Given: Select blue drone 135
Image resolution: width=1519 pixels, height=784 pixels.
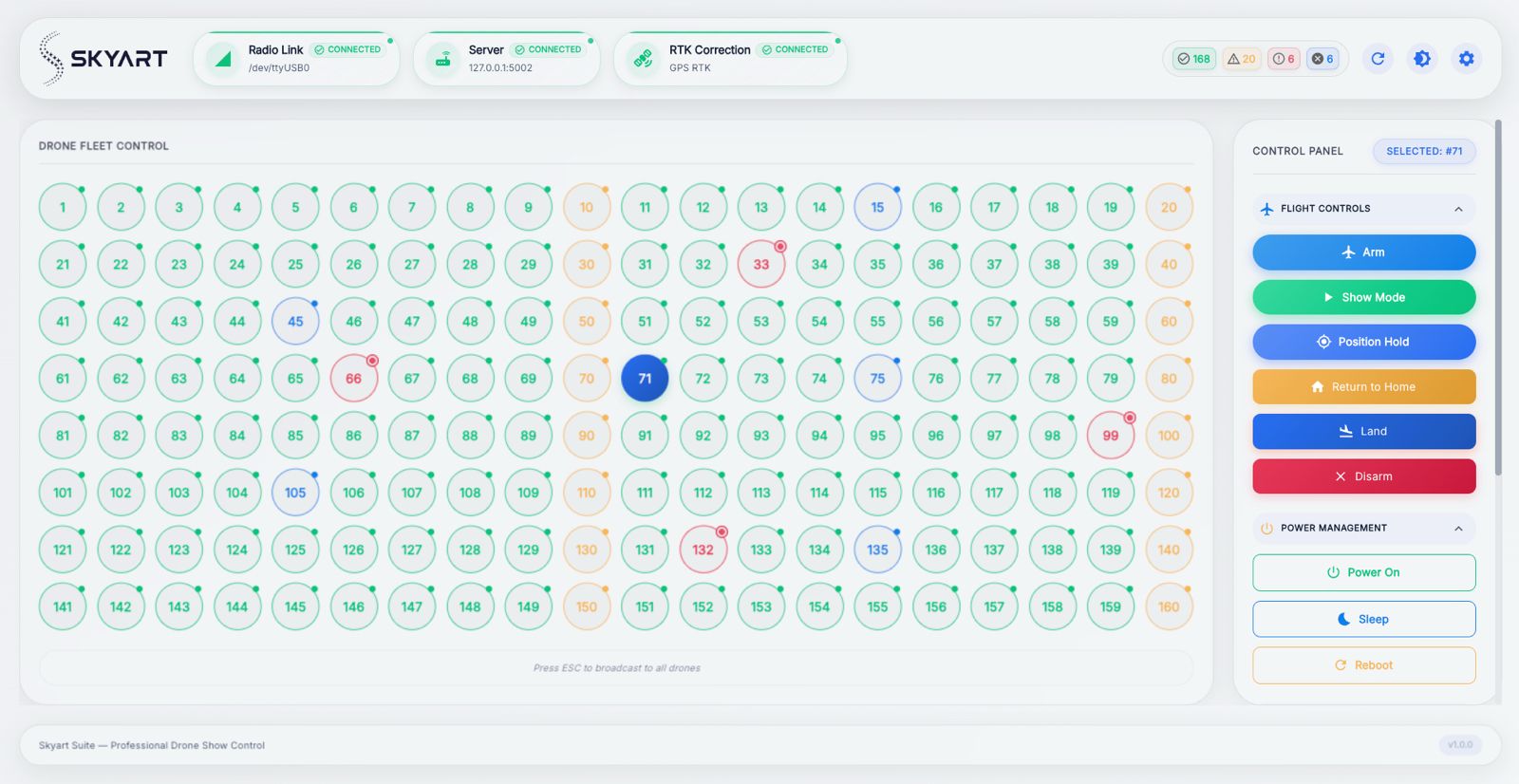Looking at the screenshot, I should click(877, 550).
